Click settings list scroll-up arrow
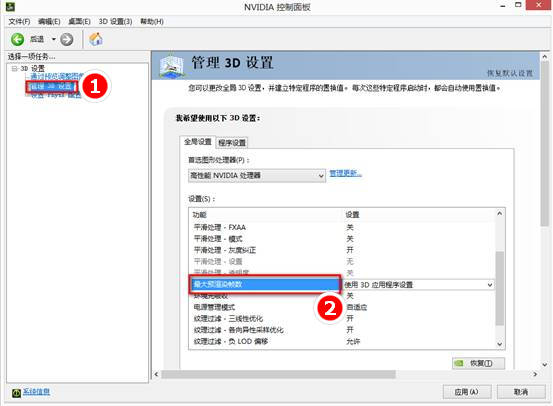Image resolution: width=553 pixels, height=406 pixels. [x=499, y=213]
